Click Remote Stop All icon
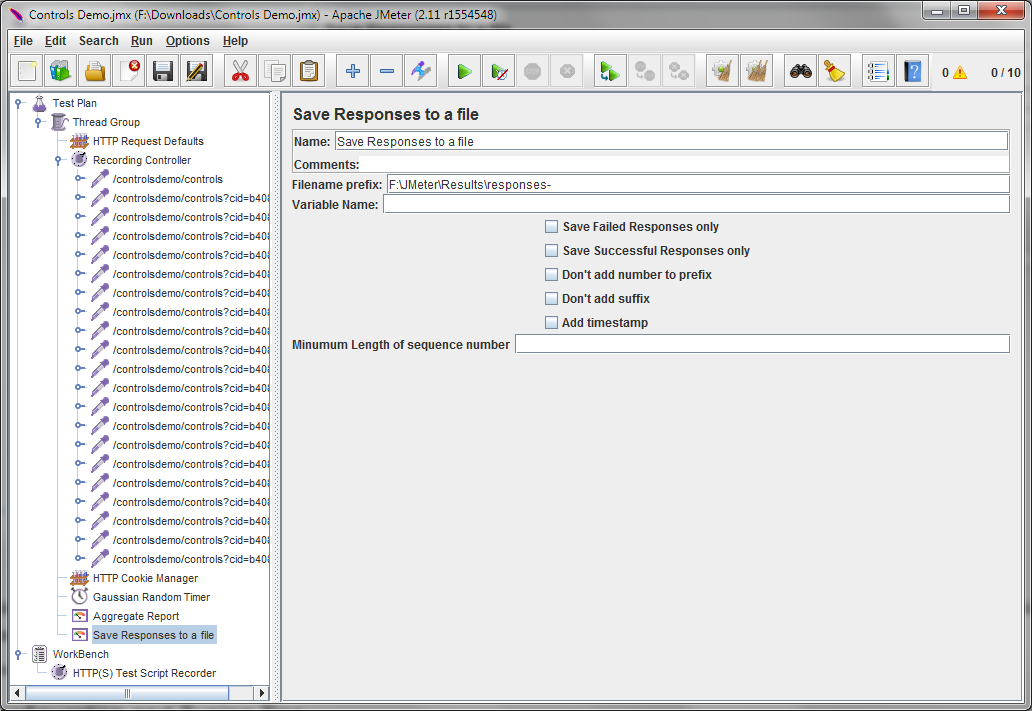The image size is (1032, 711). coord(644,71)
